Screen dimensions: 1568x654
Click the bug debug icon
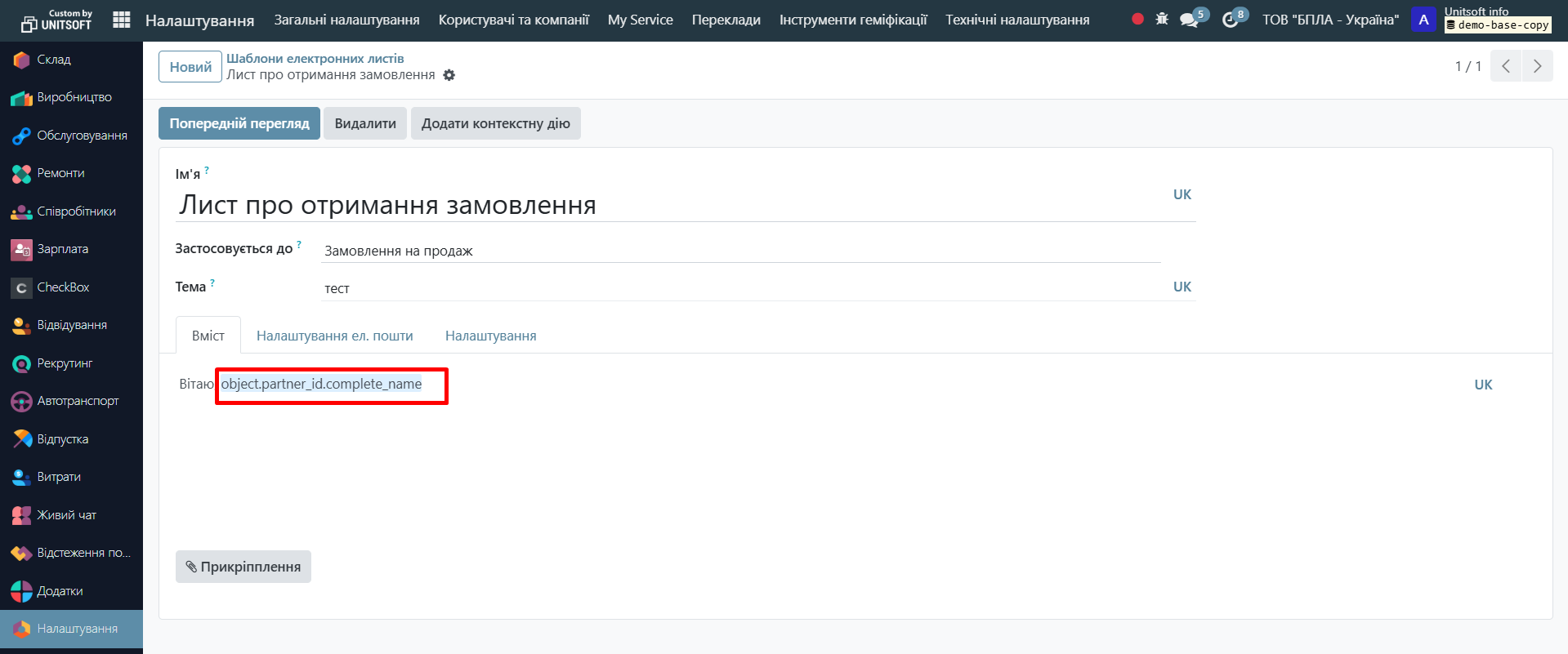tap(1162, 19)
